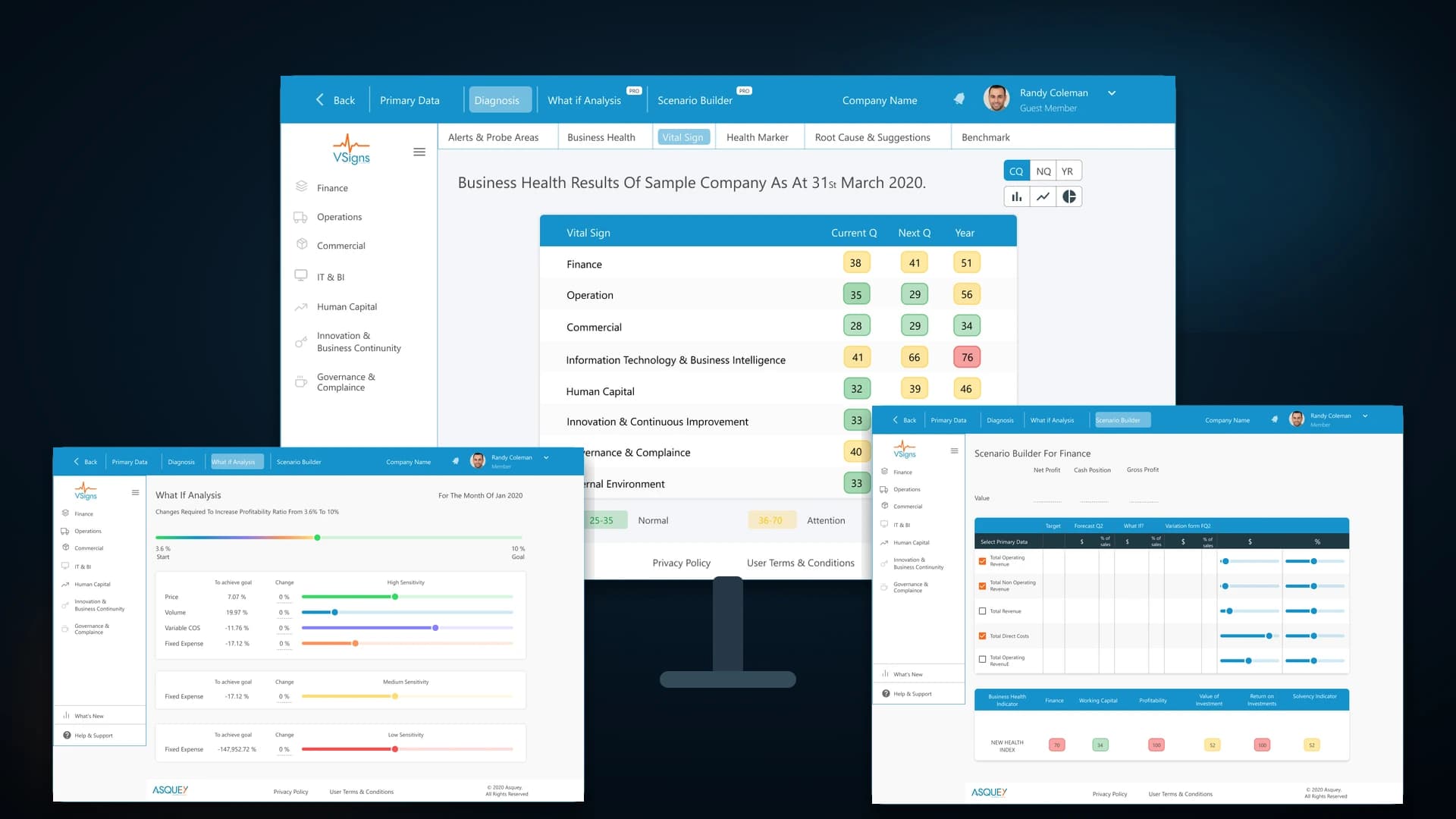Viewport: 1456px width, 819px height.
Task: Open Operations truck icon in Diagnosis sidebar
Action: point(300,218)
